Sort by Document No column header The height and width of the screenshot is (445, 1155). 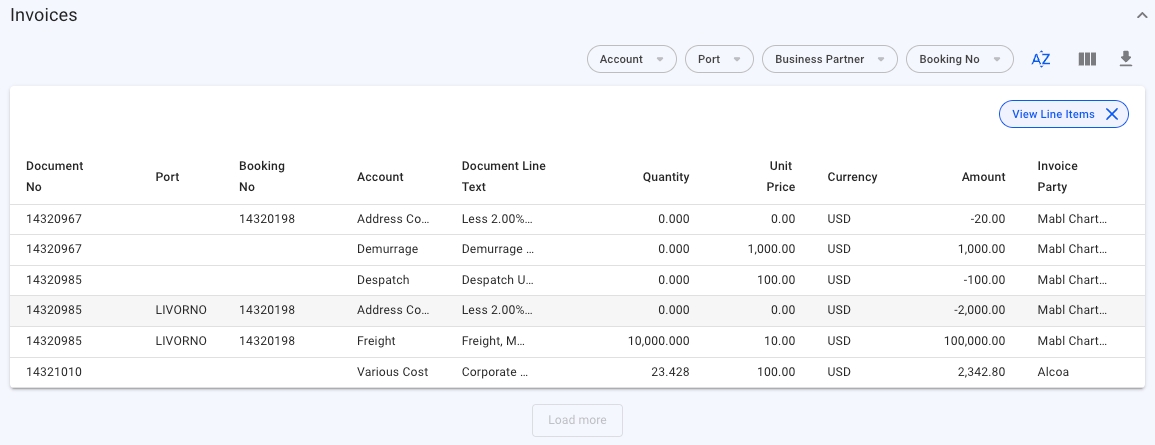coord(55,176)
